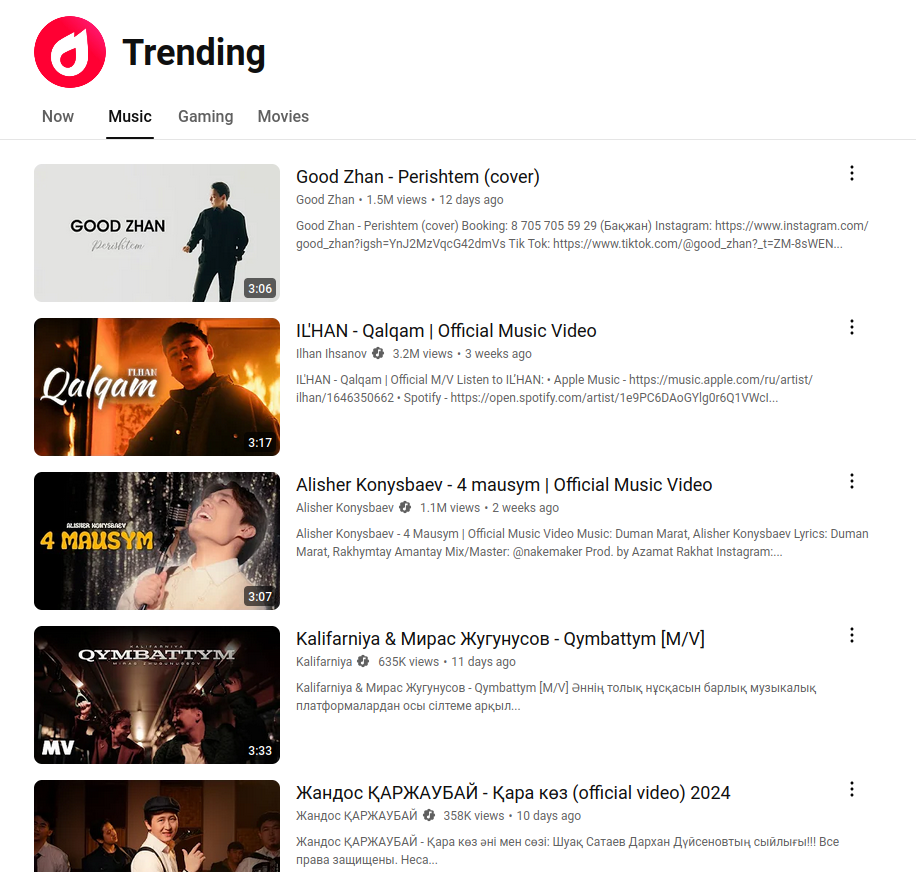Open more options for Жандос ҚАРЖАУБАЙ Қара көз
The image size is (916, 872).
coord(852,789)
